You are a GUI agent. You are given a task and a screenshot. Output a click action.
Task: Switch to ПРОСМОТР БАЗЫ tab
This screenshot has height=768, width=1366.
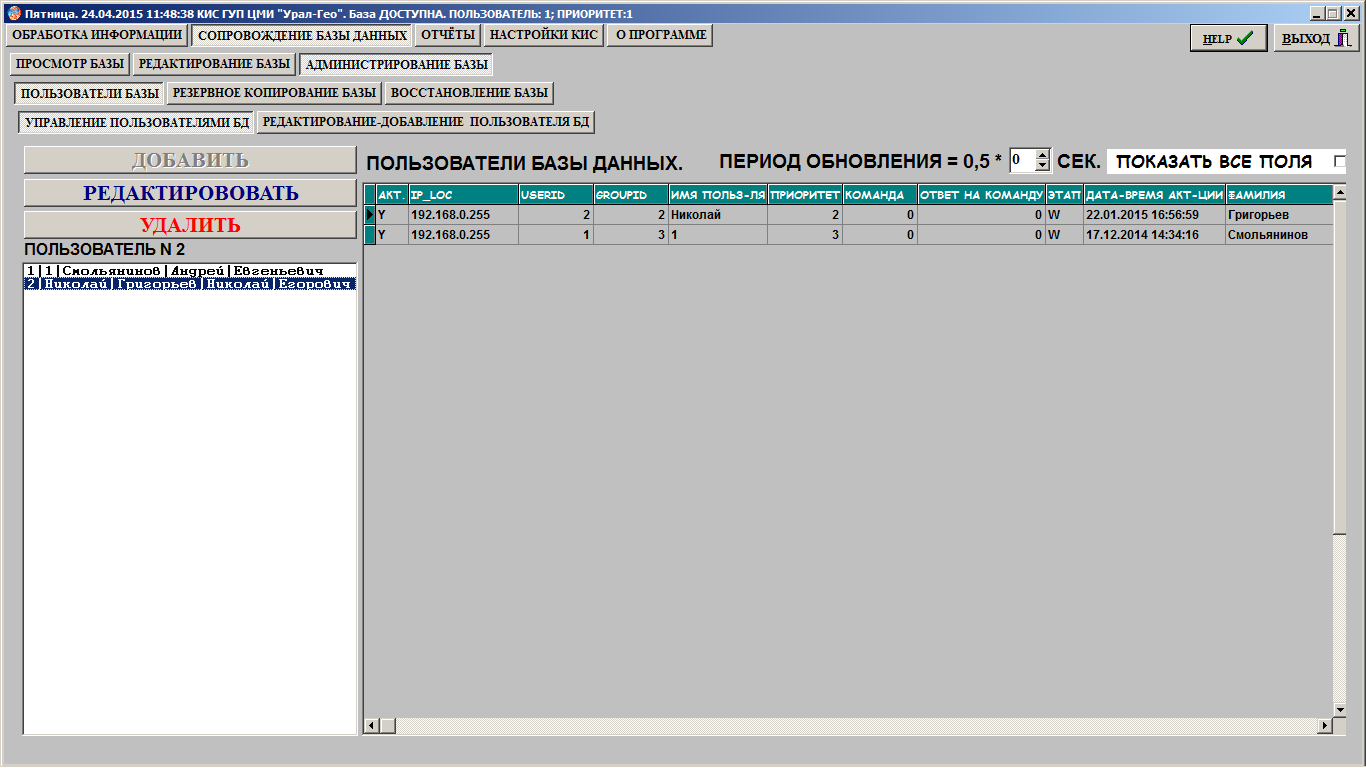click(70, 64)
